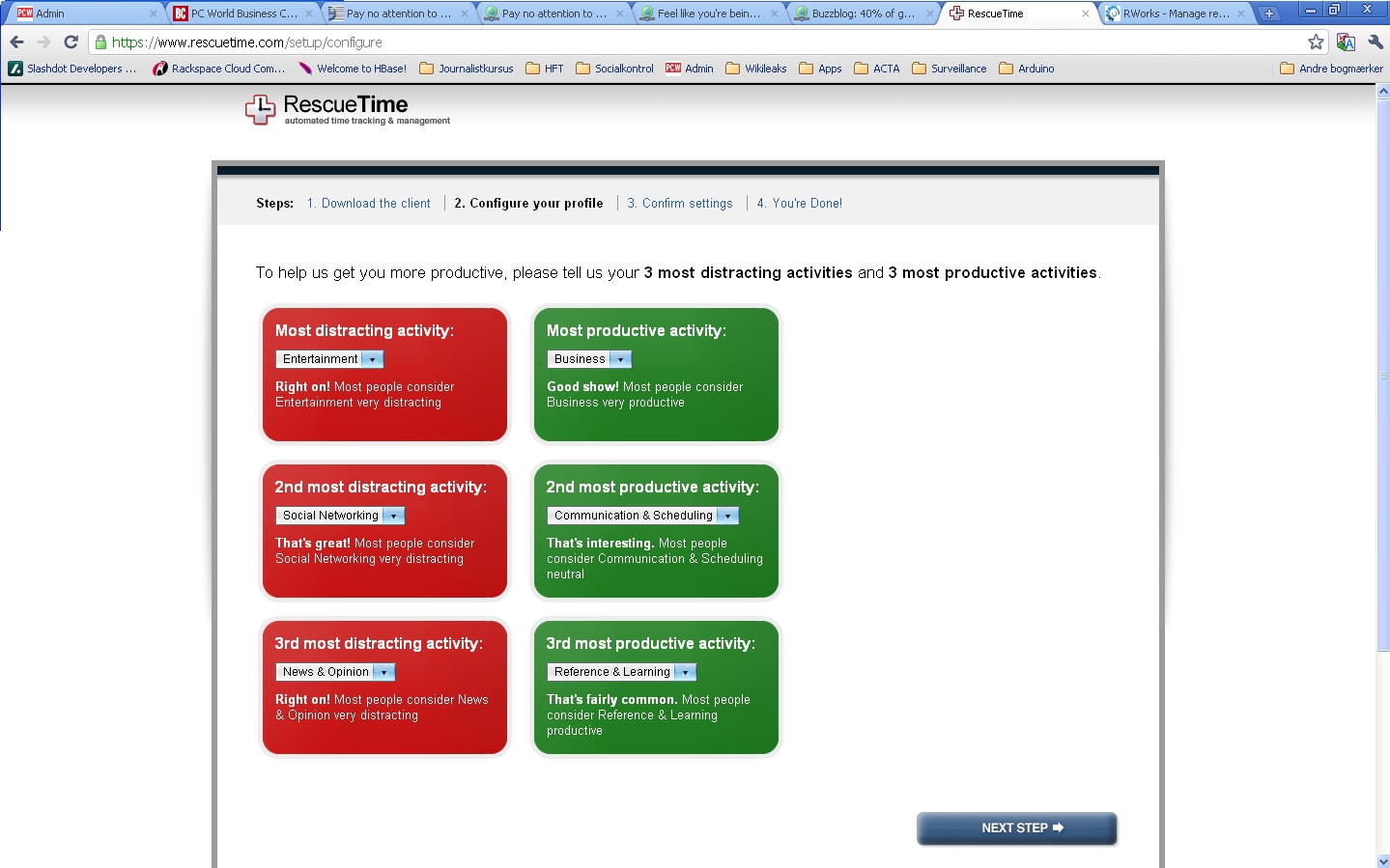This screenshot has width=1390, height=868.
Task: Click the RescueTime logo
Action: click(x=347, y=110)
